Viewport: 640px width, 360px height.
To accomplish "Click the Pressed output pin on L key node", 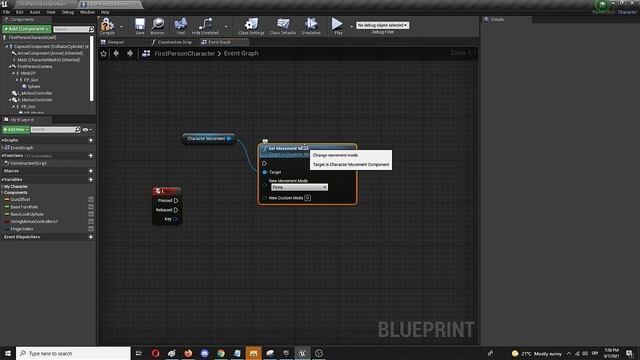I will pos(176,200).
